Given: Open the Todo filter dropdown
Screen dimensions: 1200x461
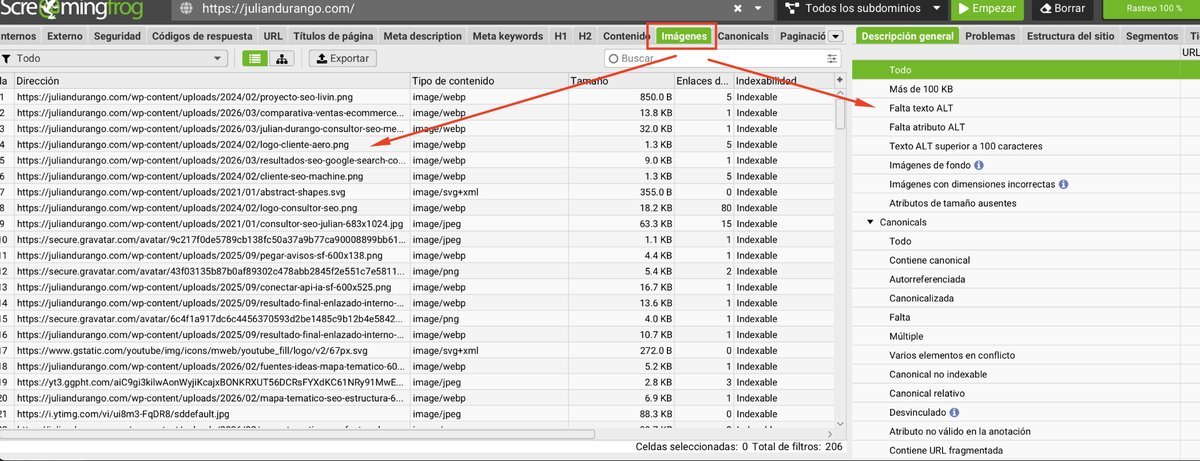Looking at the screenshot, I should [113, 59].
